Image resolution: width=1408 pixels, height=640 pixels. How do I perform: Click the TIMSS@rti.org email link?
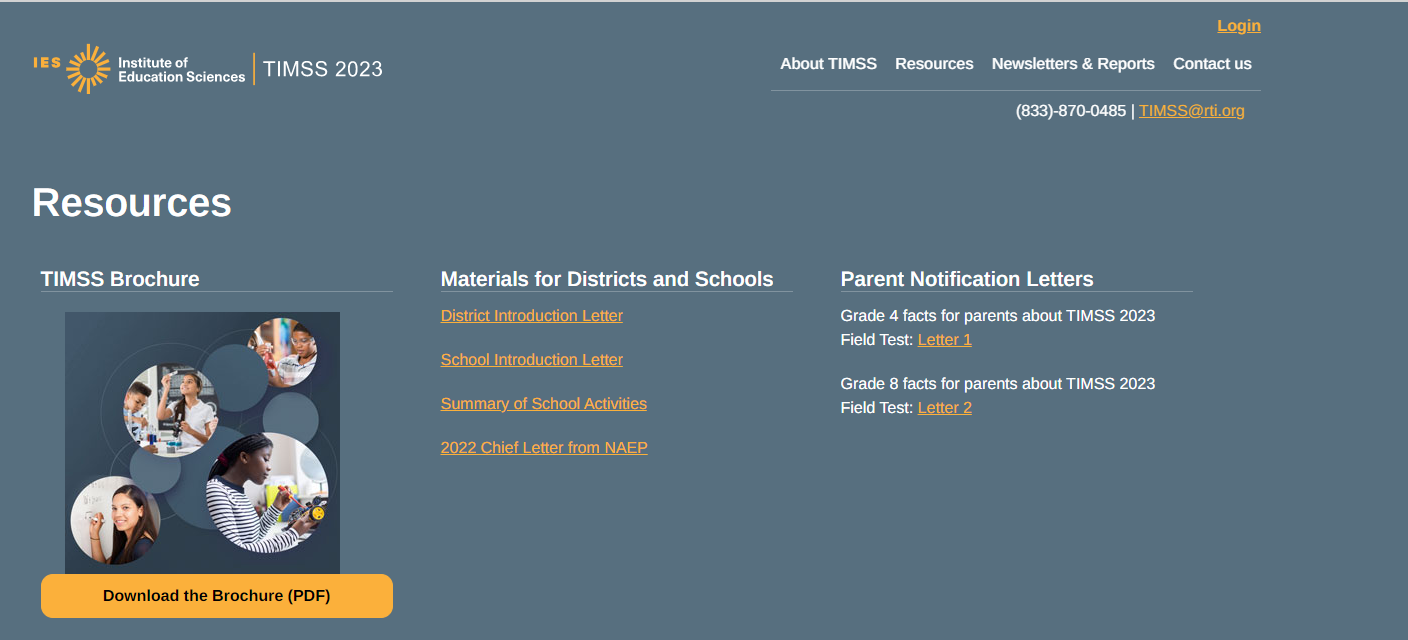[1191, 111]
